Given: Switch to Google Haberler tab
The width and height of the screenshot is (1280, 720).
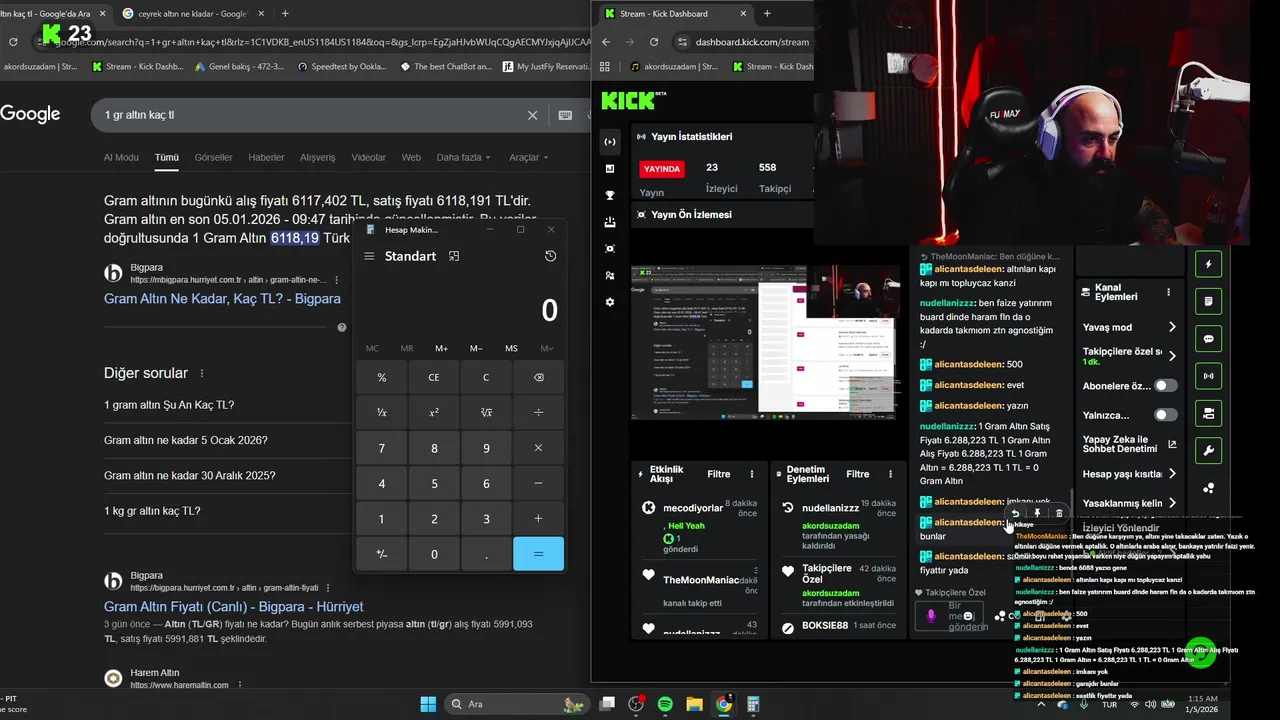Looking at the screenshot, I should pyautogui.click(x=266, y=157).
